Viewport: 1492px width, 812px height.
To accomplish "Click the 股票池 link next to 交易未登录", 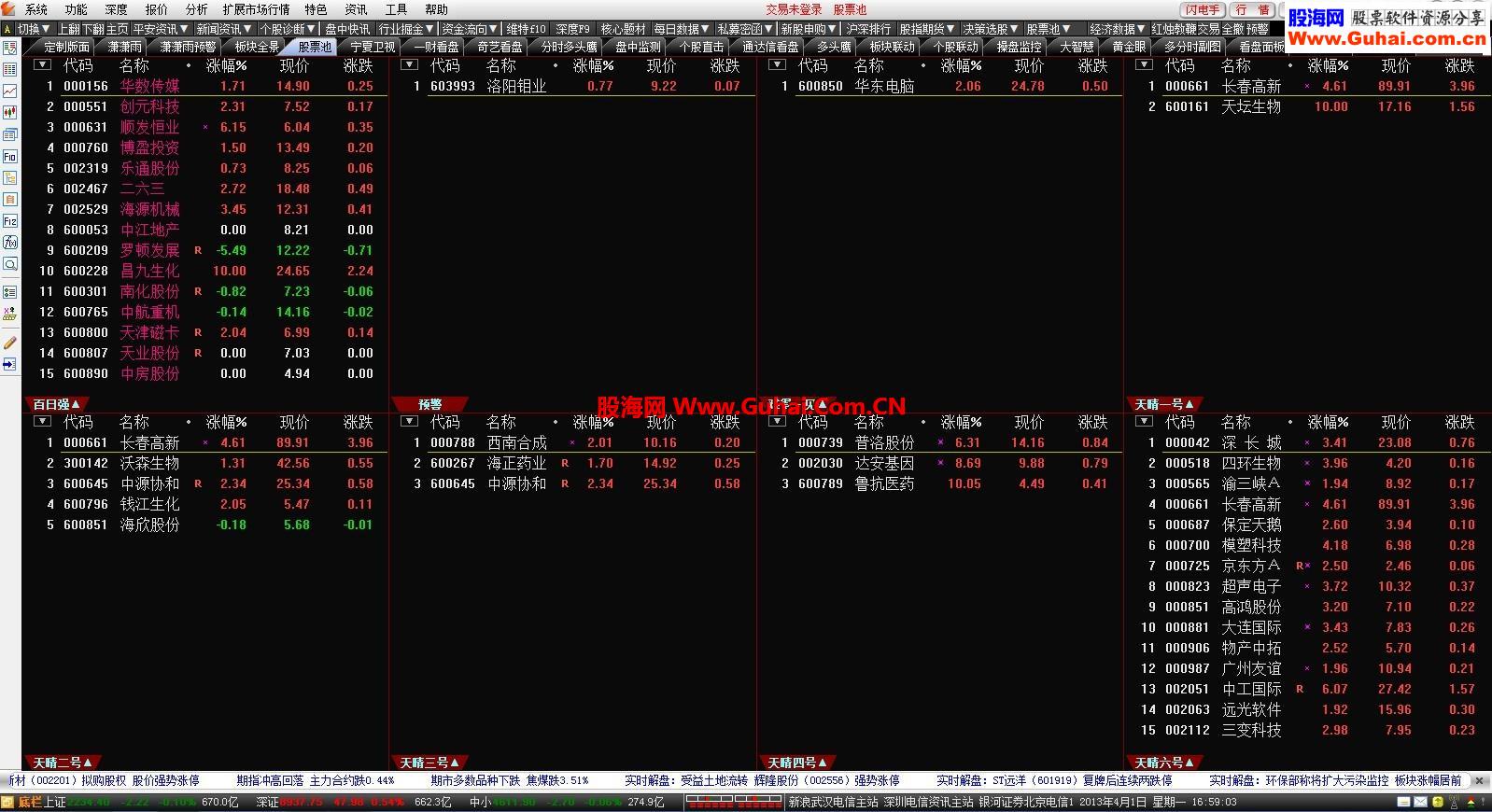I will click(851, 9).
